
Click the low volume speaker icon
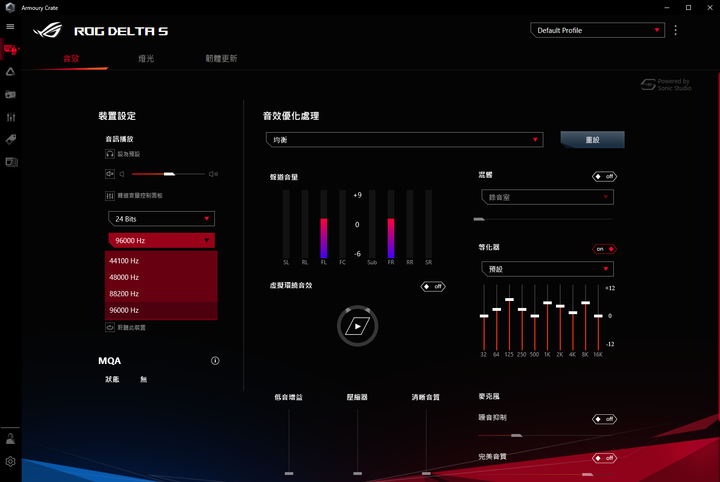click(x=122, y=174)
